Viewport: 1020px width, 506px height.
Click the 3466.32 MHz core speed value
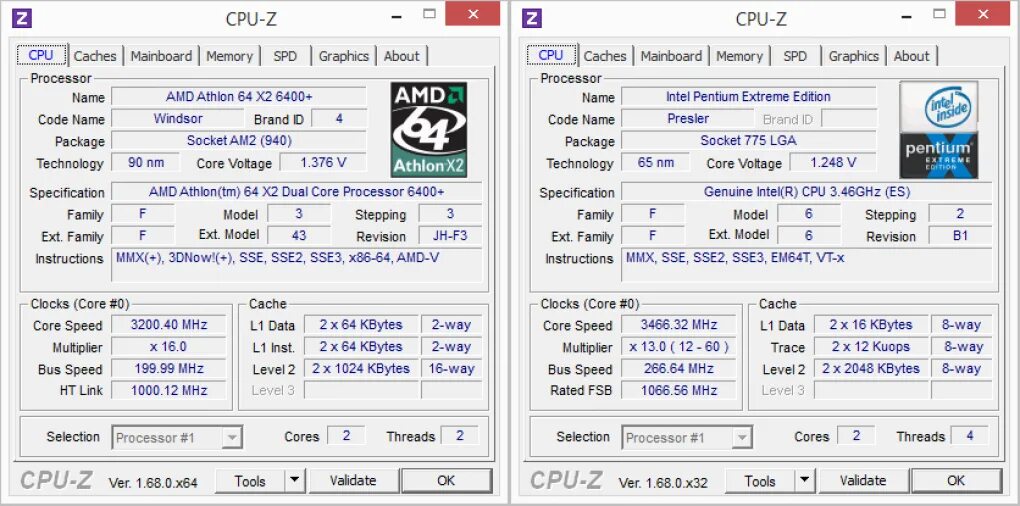[x=678, y=325]
